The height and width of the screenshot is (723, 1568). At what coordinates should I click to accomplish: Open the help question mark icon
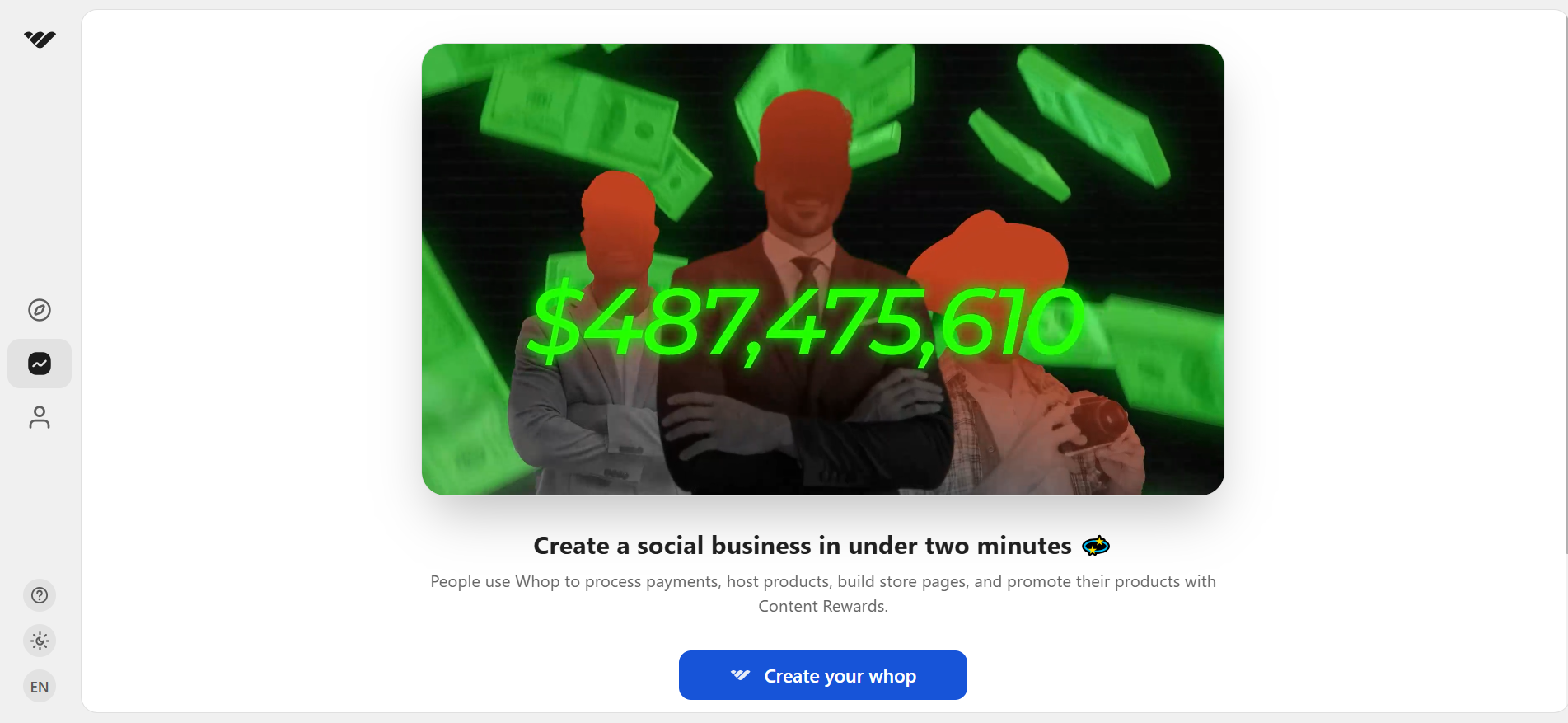coord(40,595)
